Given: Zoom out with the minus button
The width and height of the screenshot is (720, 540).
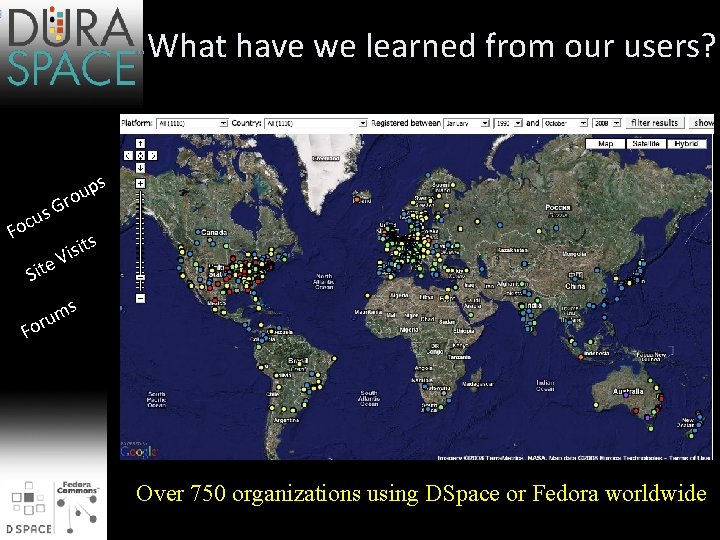Looking at the screenshot, I should tap(141, 298).
